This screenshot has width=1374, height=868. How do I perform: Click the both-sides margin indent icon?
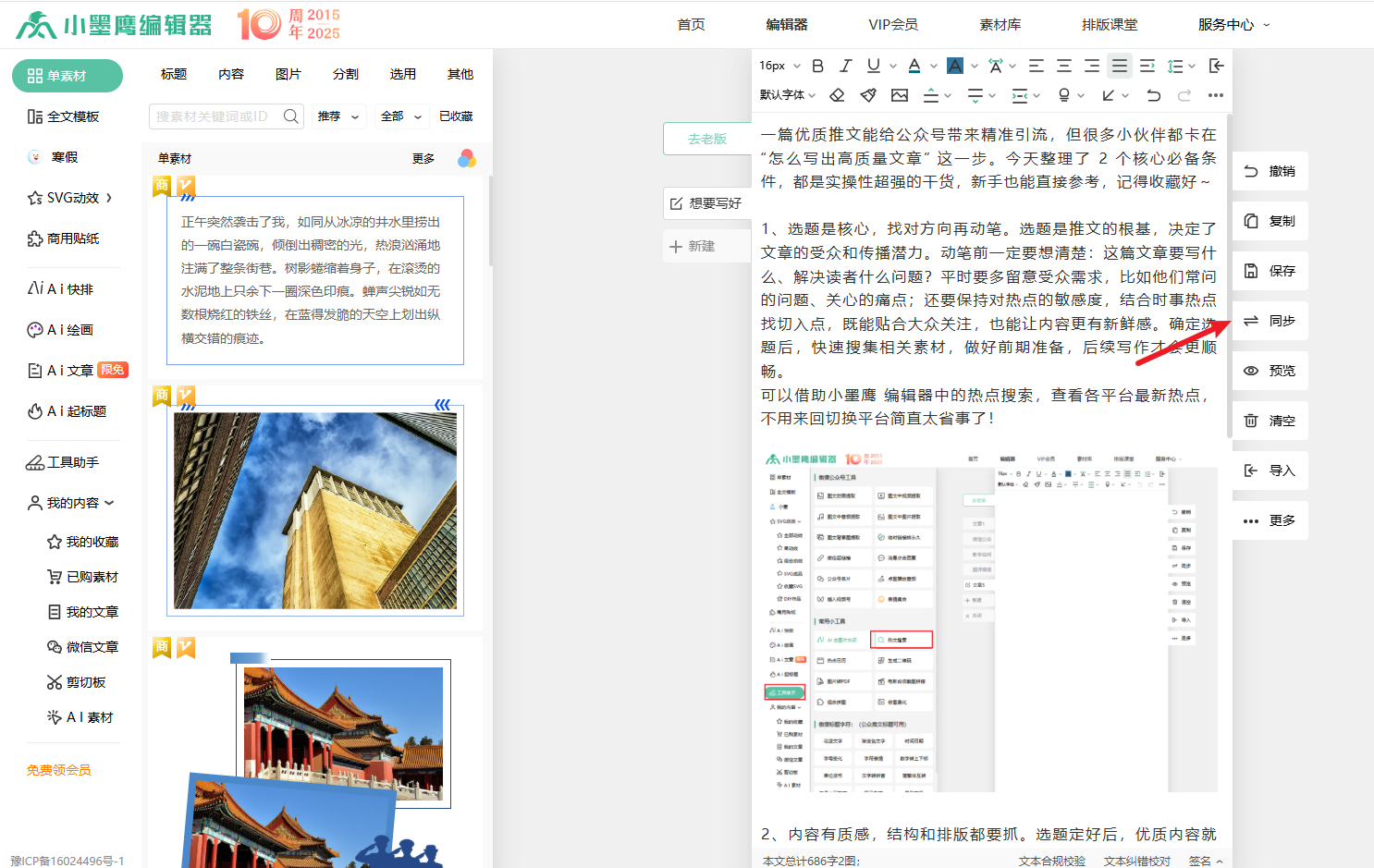tap(1020, 95)
